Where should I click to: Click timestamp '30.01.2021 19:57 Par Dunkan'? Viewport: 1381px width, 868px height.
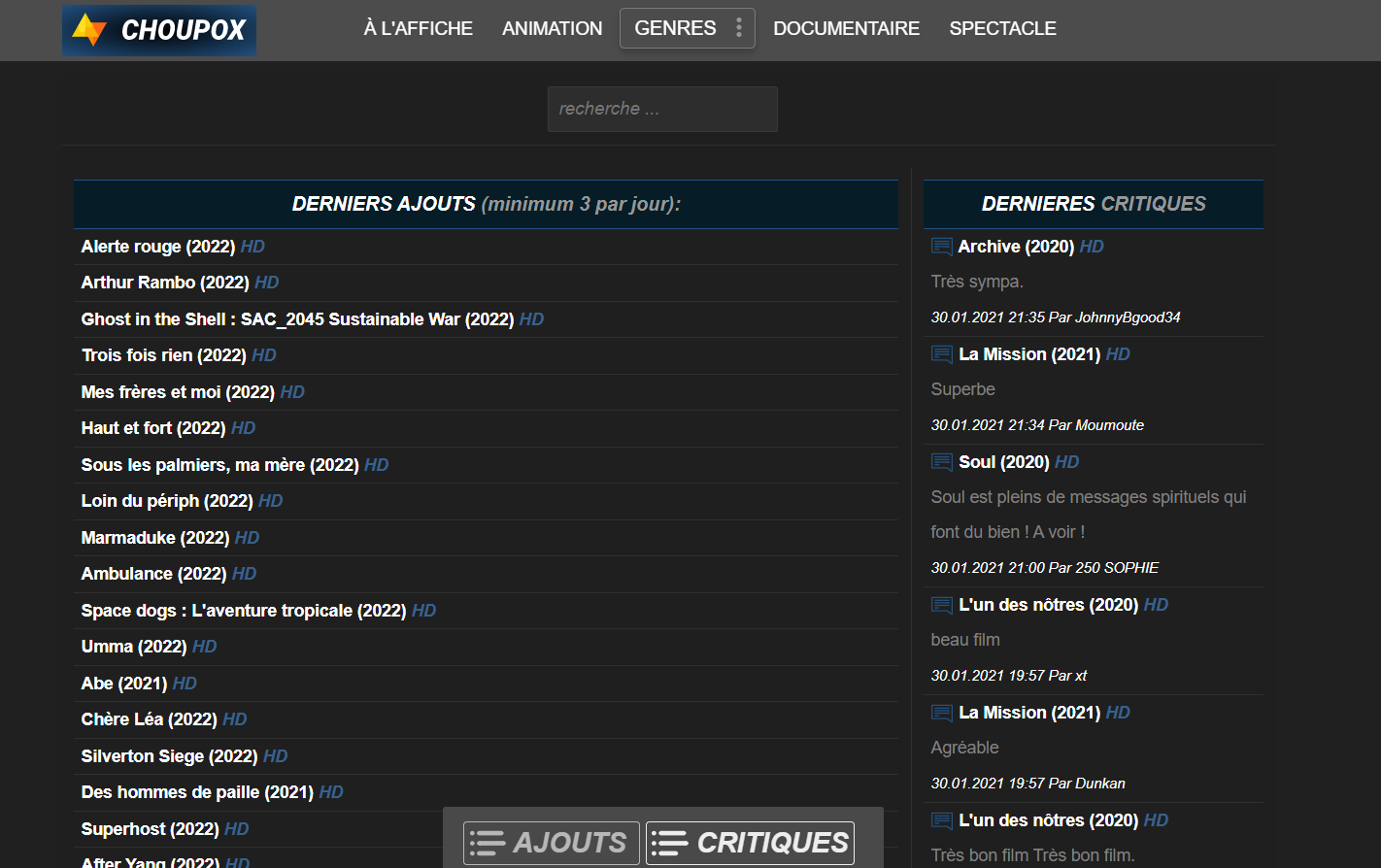click(1027, 784)
